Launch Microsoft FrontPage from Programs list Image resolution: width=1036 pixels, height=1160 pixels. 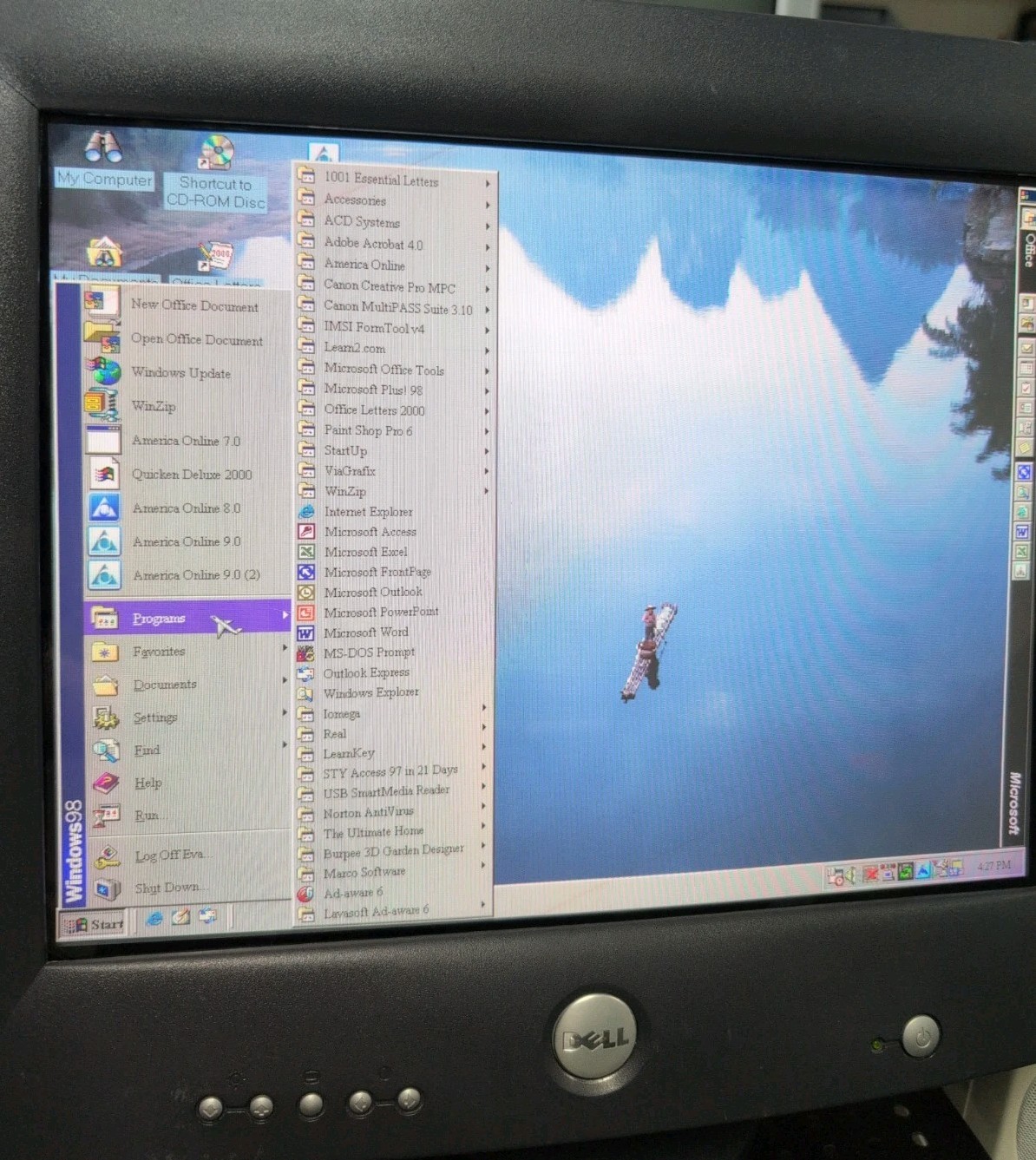pos(395,572)
